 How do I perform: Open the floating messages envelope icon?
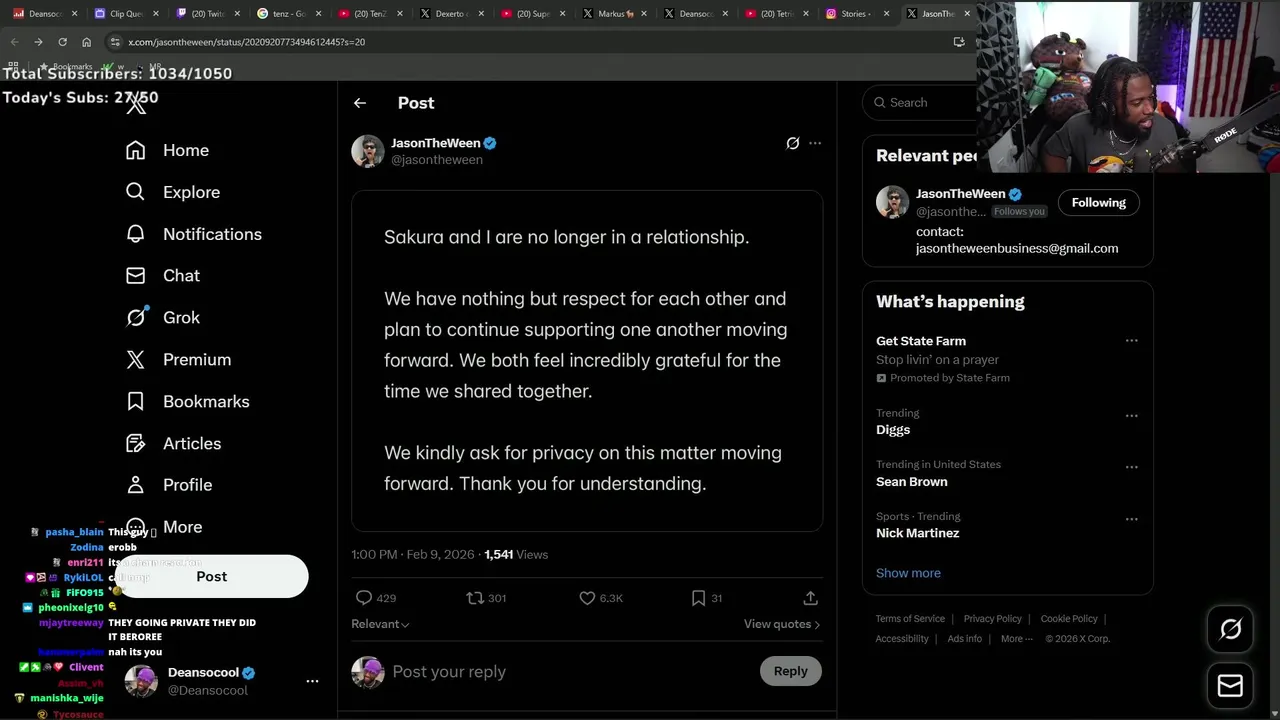(x=1230, y=686)
